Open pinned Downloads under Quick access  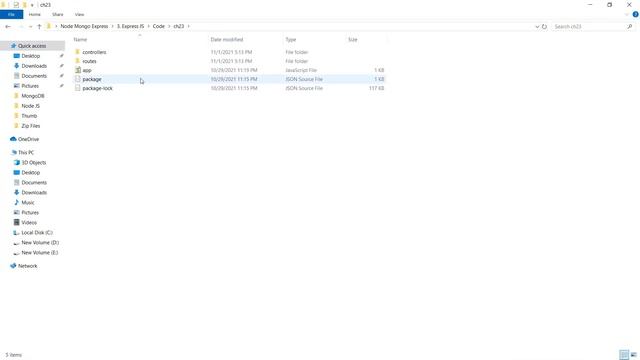tap(34, 66)
